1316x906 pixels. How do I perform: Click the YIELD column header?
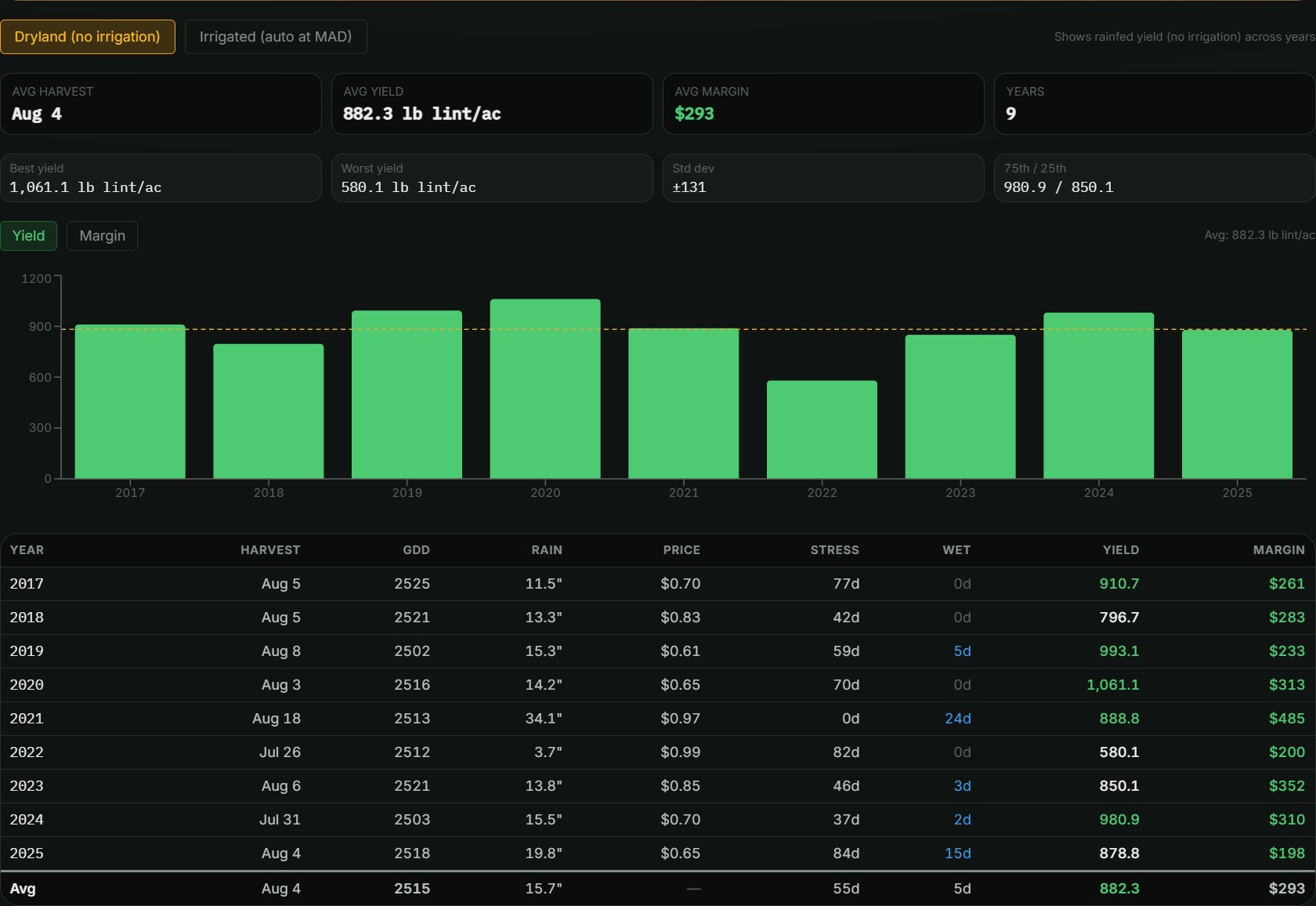(1121, 550)
